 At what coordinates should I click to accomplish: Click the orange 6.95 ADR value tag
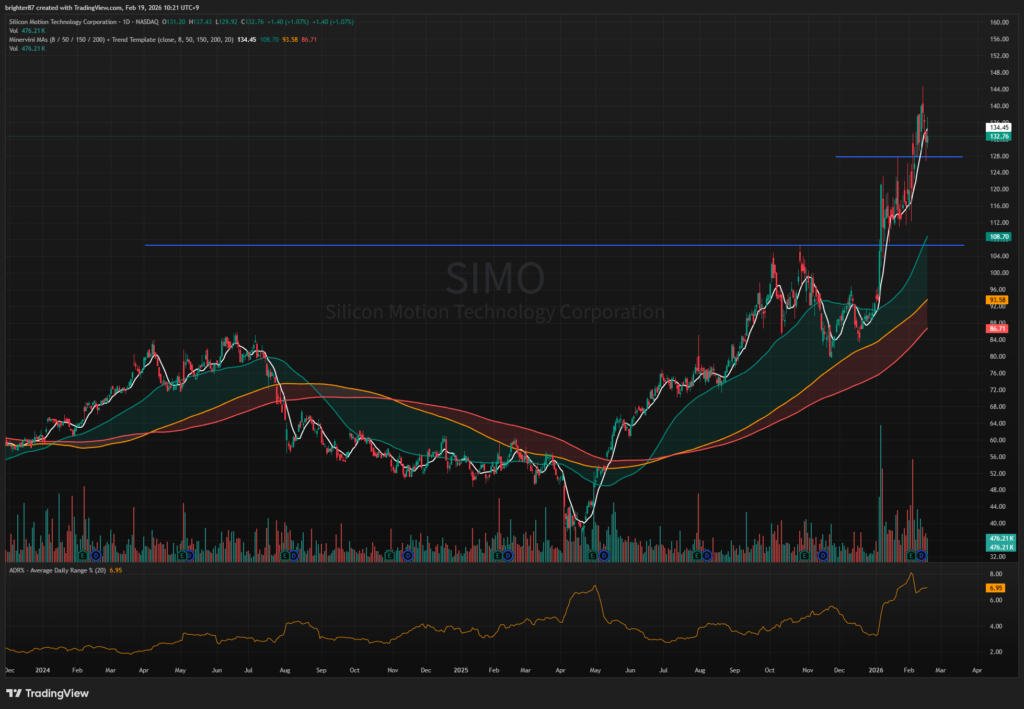pyautogui.click(x=997, y=588)
